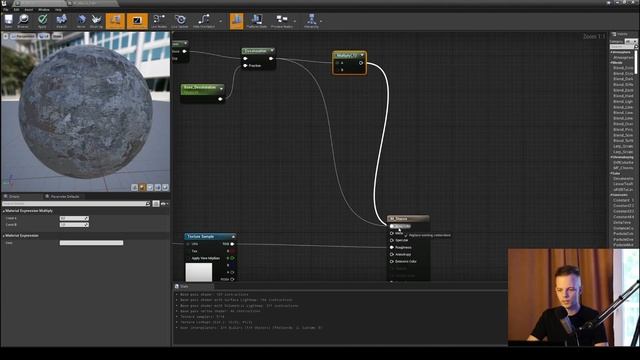The height and width of the screenshot is (360, 640).
Task: Click the Texture Sample green G output pin
Action: pos(232,258)
